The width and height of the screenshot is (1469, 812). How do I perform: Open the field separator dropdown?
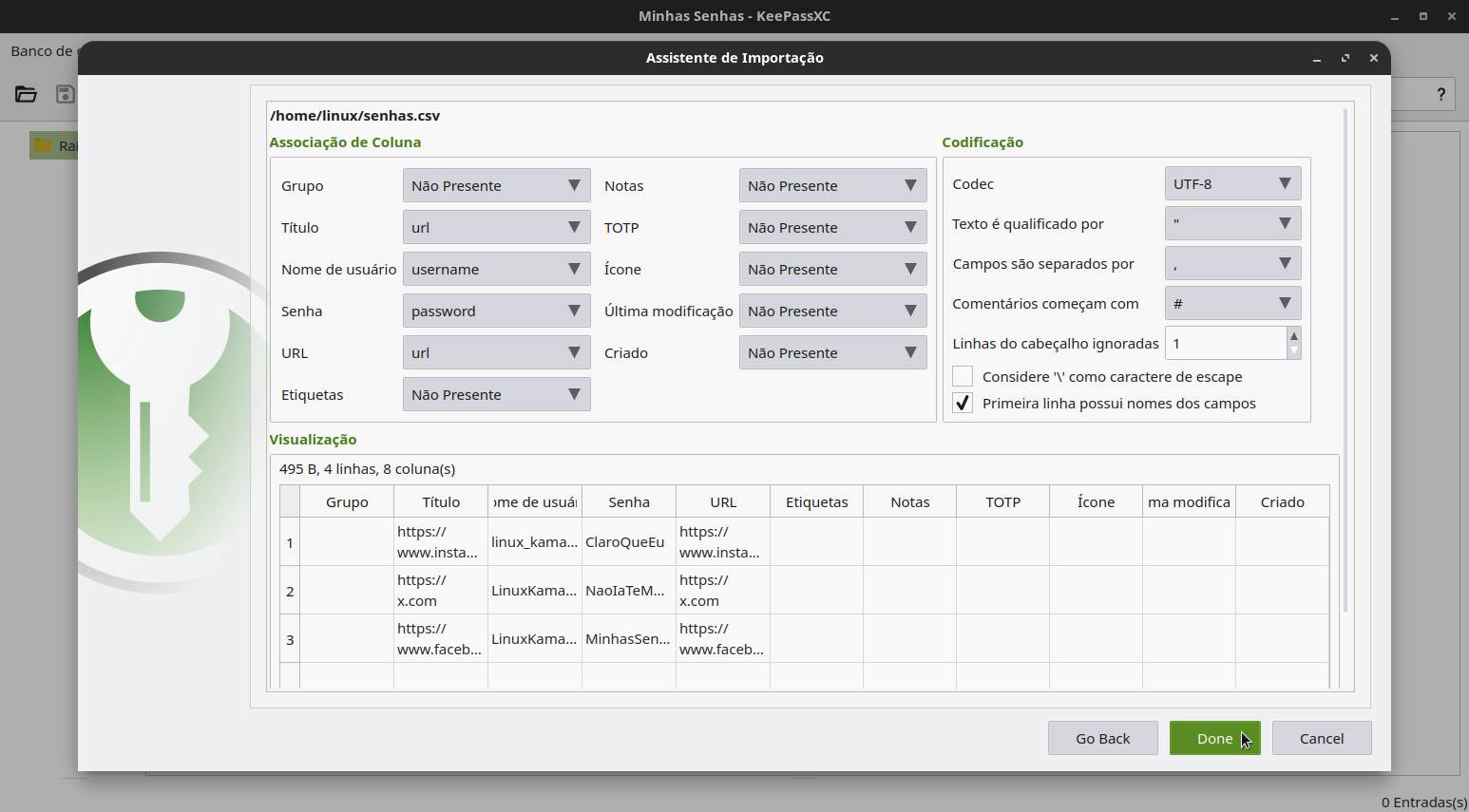pos(1232,263)
